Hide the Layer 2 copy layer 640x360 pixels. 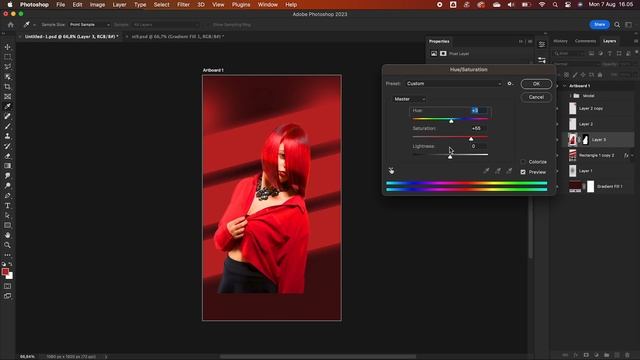[558, 109]
